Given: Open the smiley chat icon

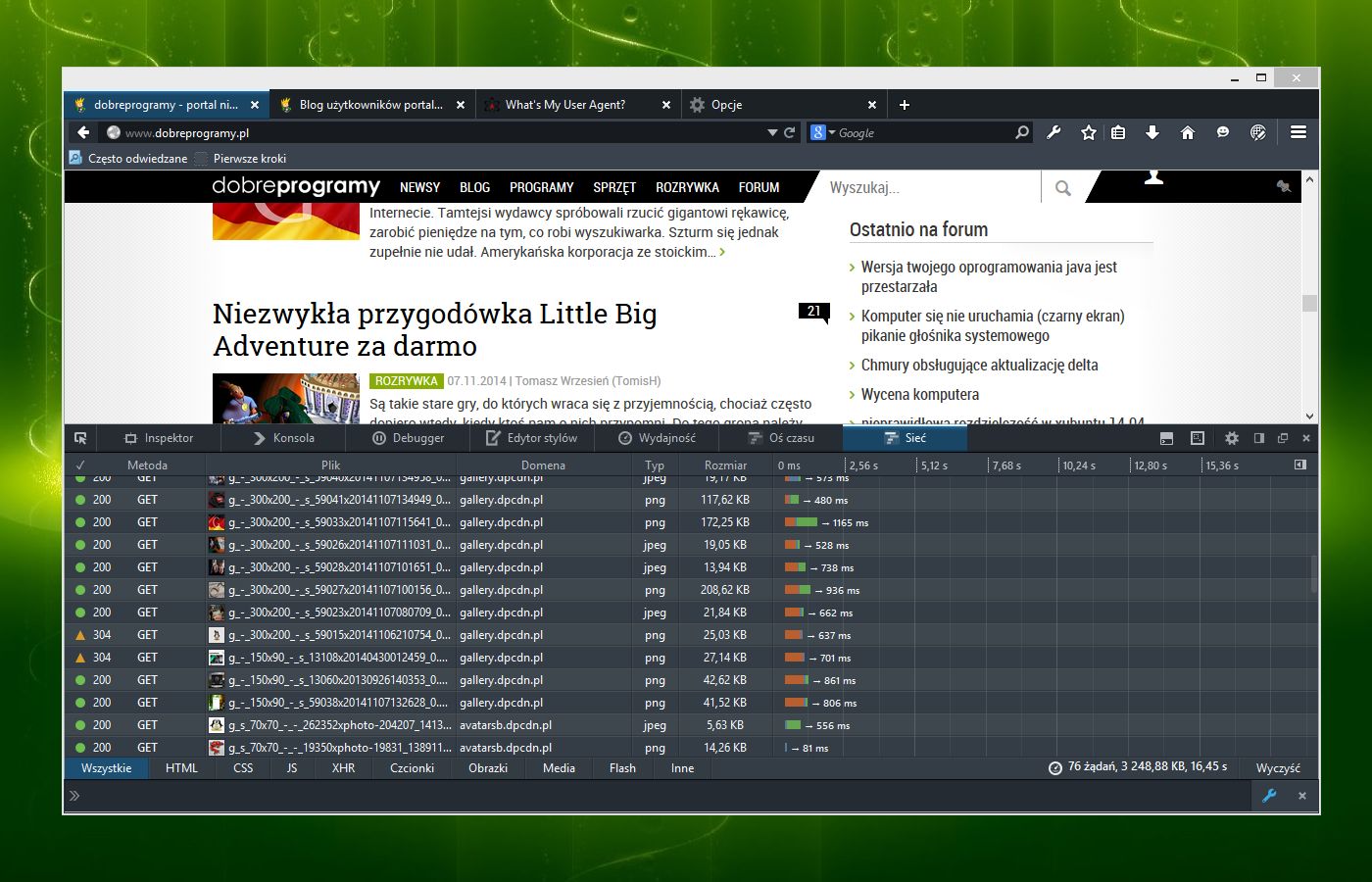Looking at the screenshot, I should 1223,132.
